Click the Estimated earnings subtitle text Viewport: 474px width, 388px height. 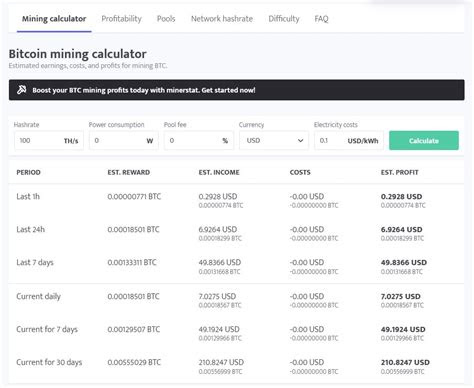(x=88, y=66)
